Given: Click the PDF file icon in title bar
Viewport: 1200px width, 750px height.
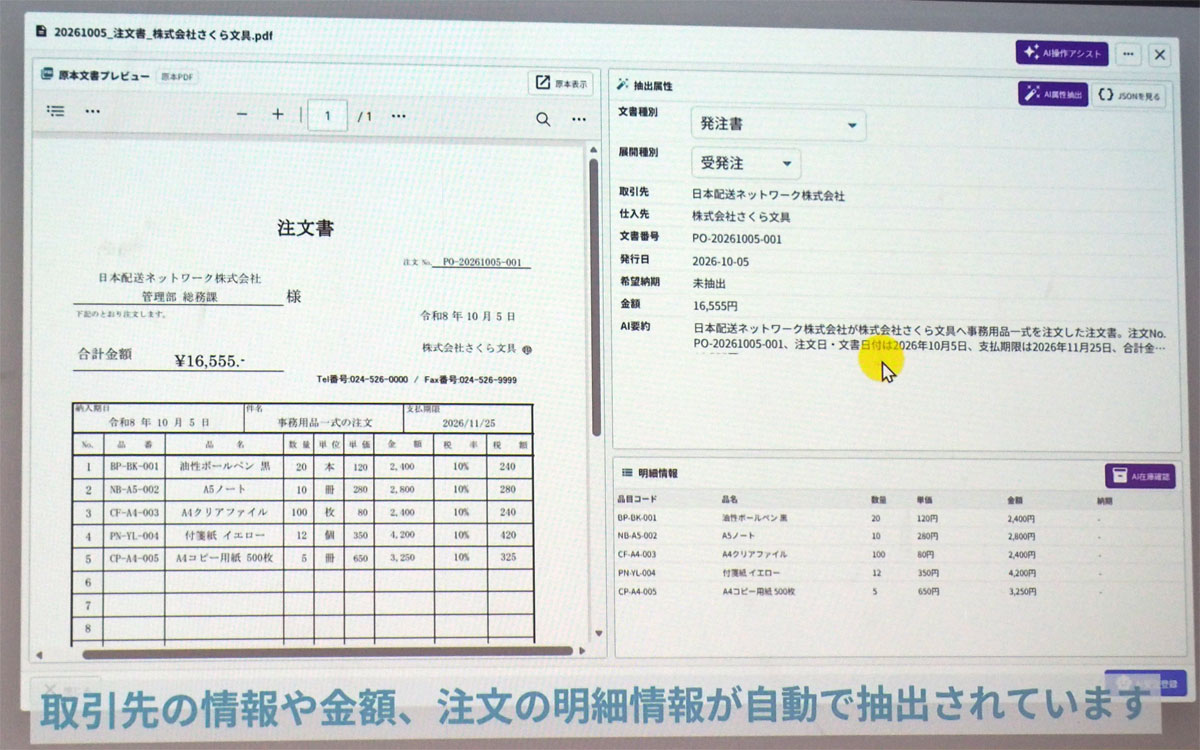Looking at the screenshot, I should (41, 31).
